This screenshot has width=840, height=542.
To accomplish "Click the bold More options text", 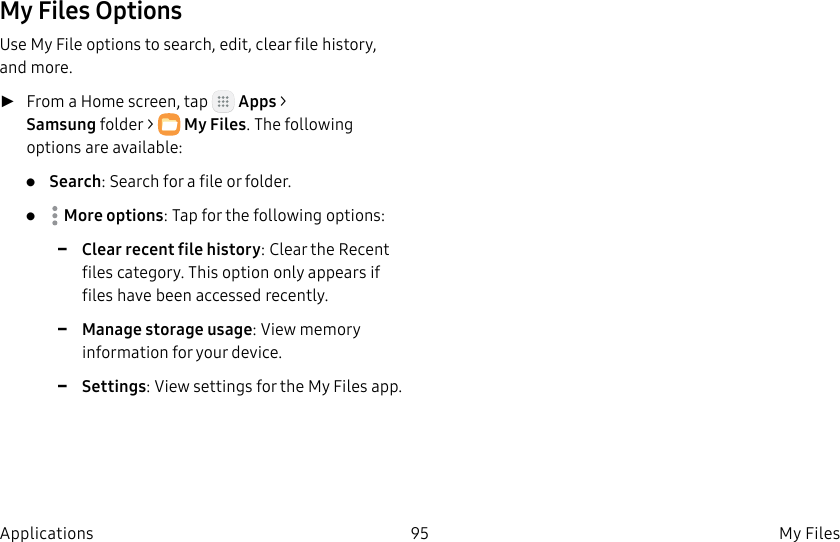I will pyautogui.click(x=113, y=216).
